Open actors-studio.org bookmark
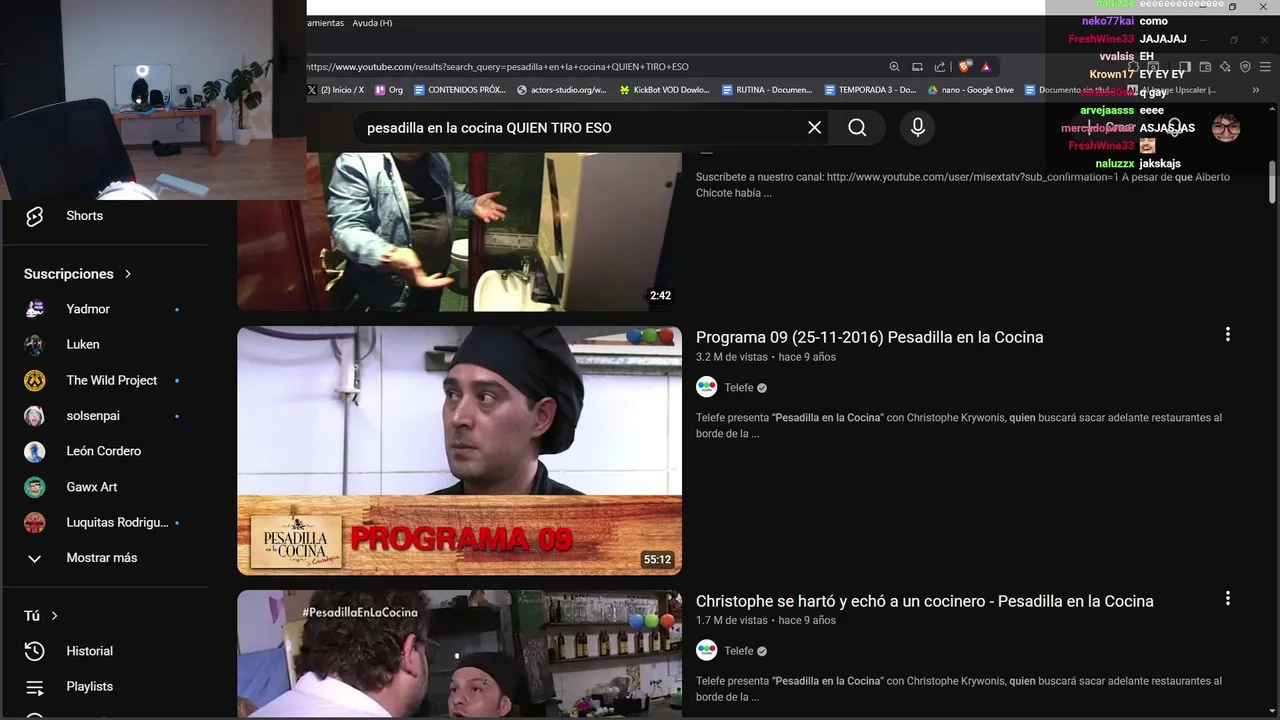The width and height of the screenshot is (1280, 720). pos(562,90)
